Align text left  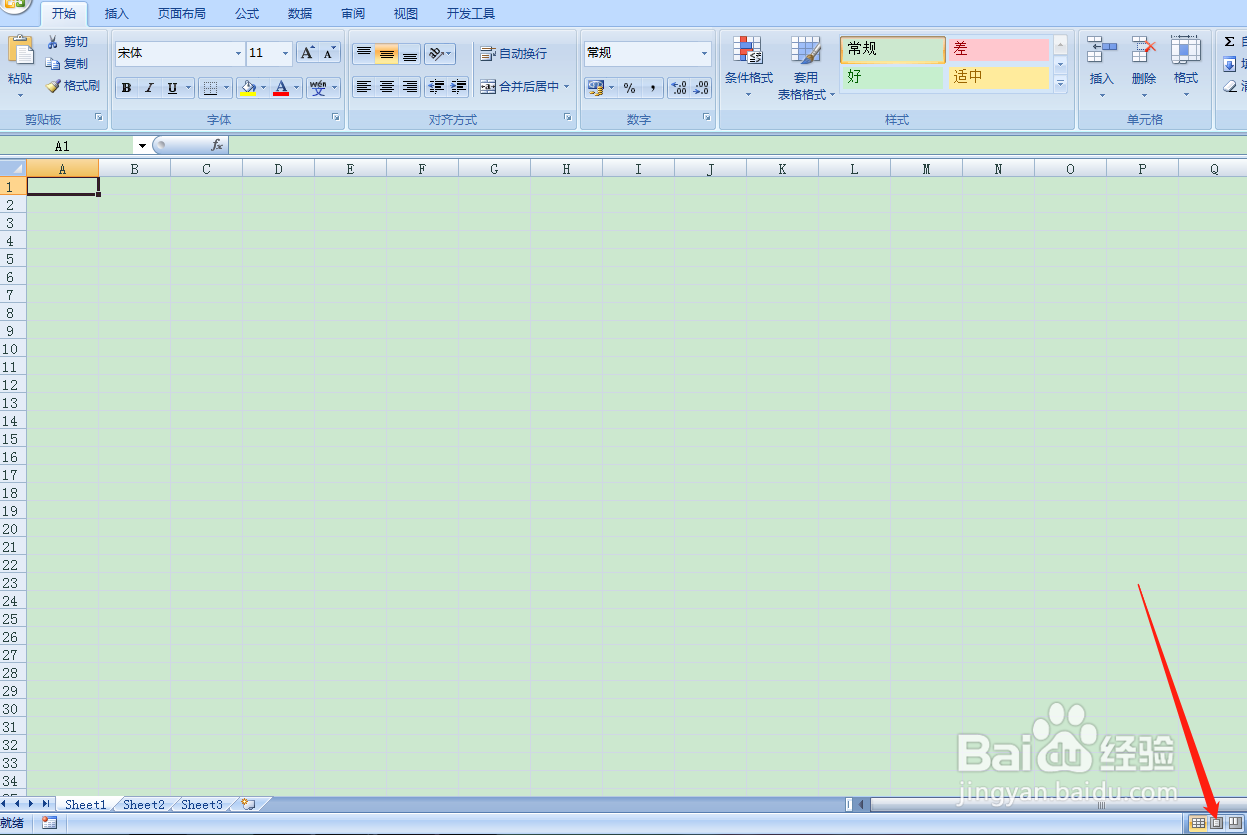coord(364,87)
